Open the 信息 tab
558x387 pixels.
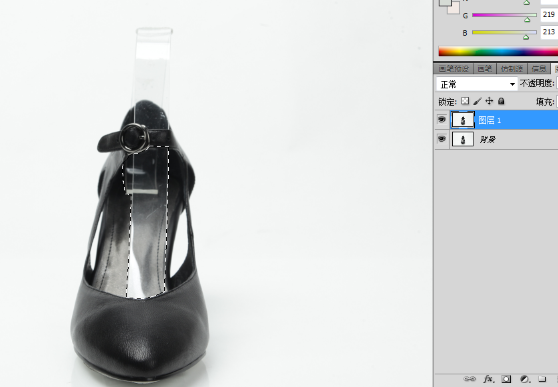[538, 69]
